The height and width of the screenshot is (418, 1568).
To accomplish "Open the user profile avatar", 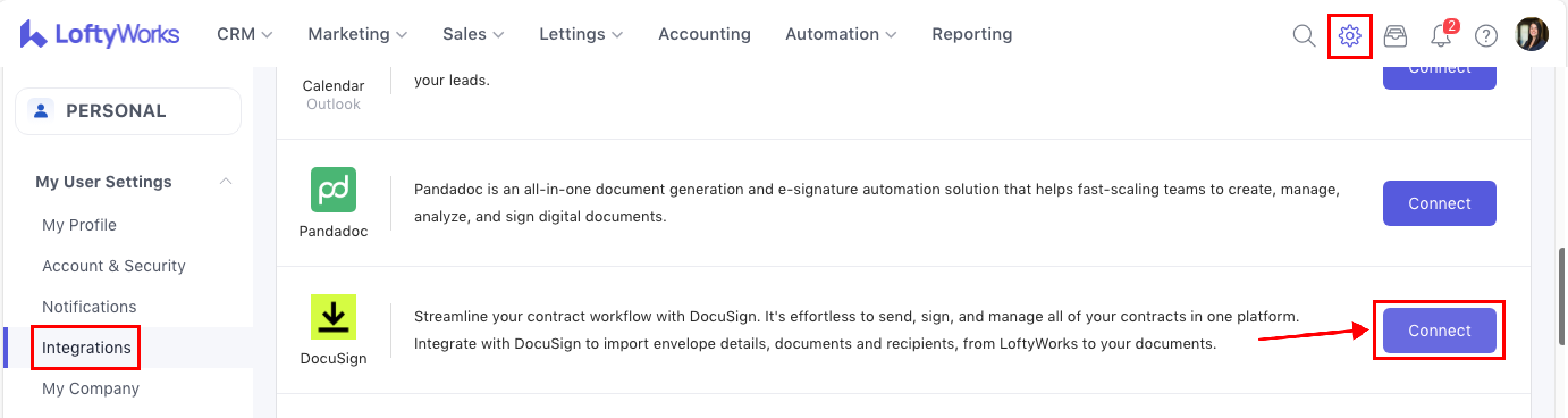I will tap(1531, 34).
